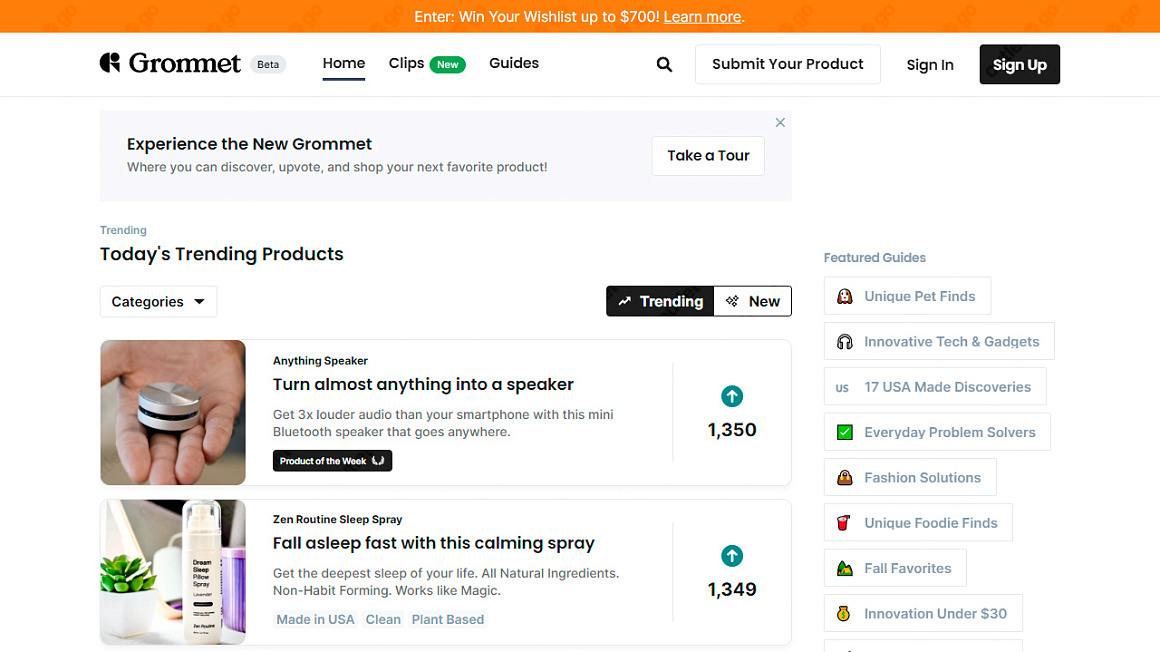1160x652 pixels.
Task: Click the Sign Up button
Action: [x=1019, y=64]
